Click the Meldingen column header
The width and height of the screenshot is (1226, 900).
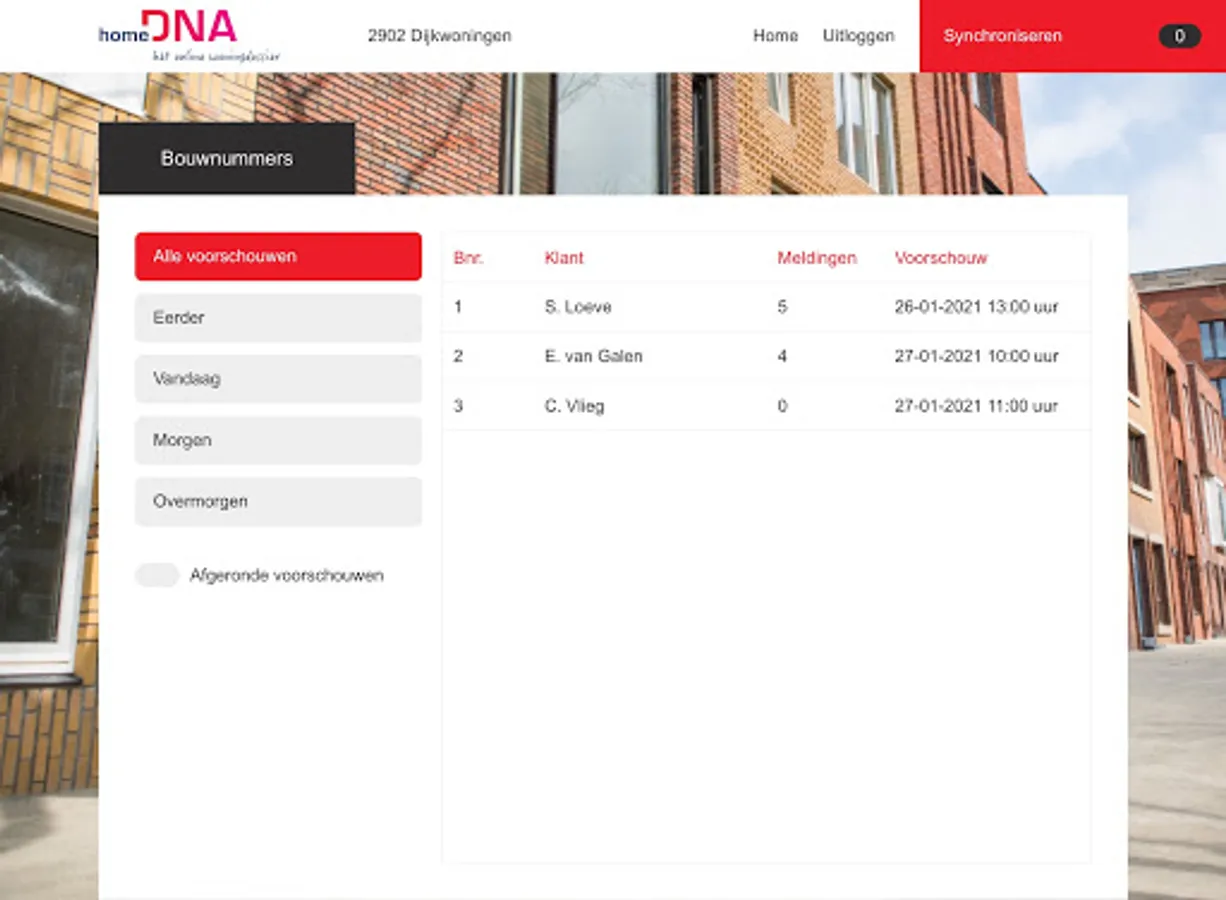[817, 258]
